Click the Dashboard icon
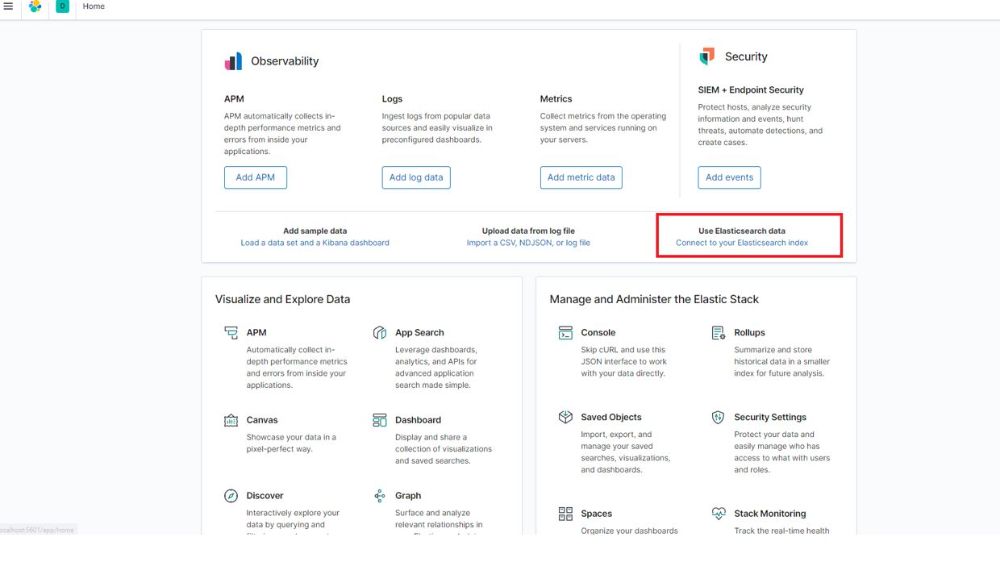 379,420
